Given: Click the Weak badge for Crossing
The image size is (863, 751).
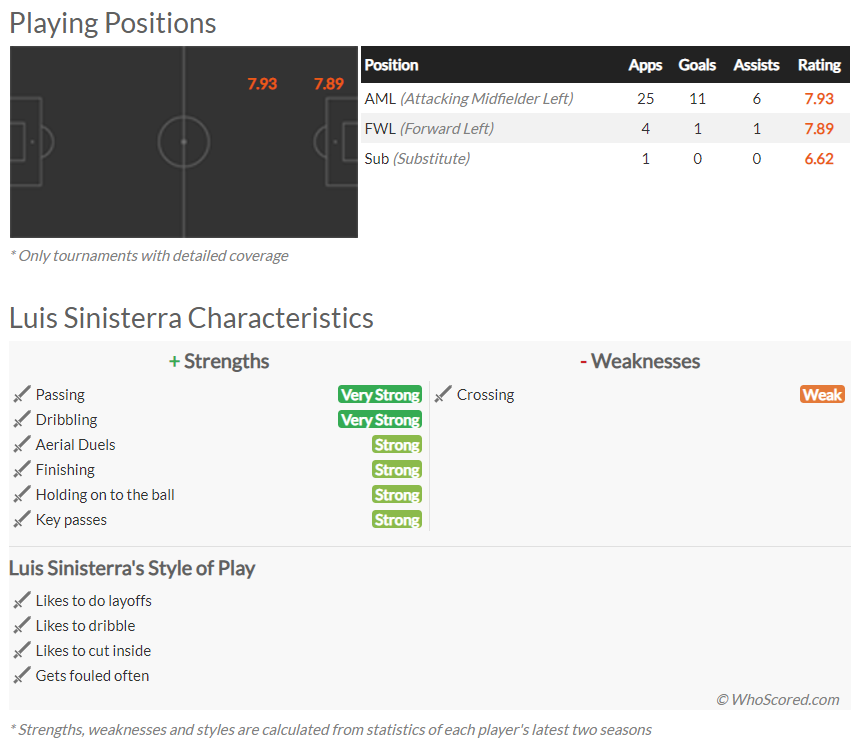Looking at the screenshot, I should [x=822, y=394].
